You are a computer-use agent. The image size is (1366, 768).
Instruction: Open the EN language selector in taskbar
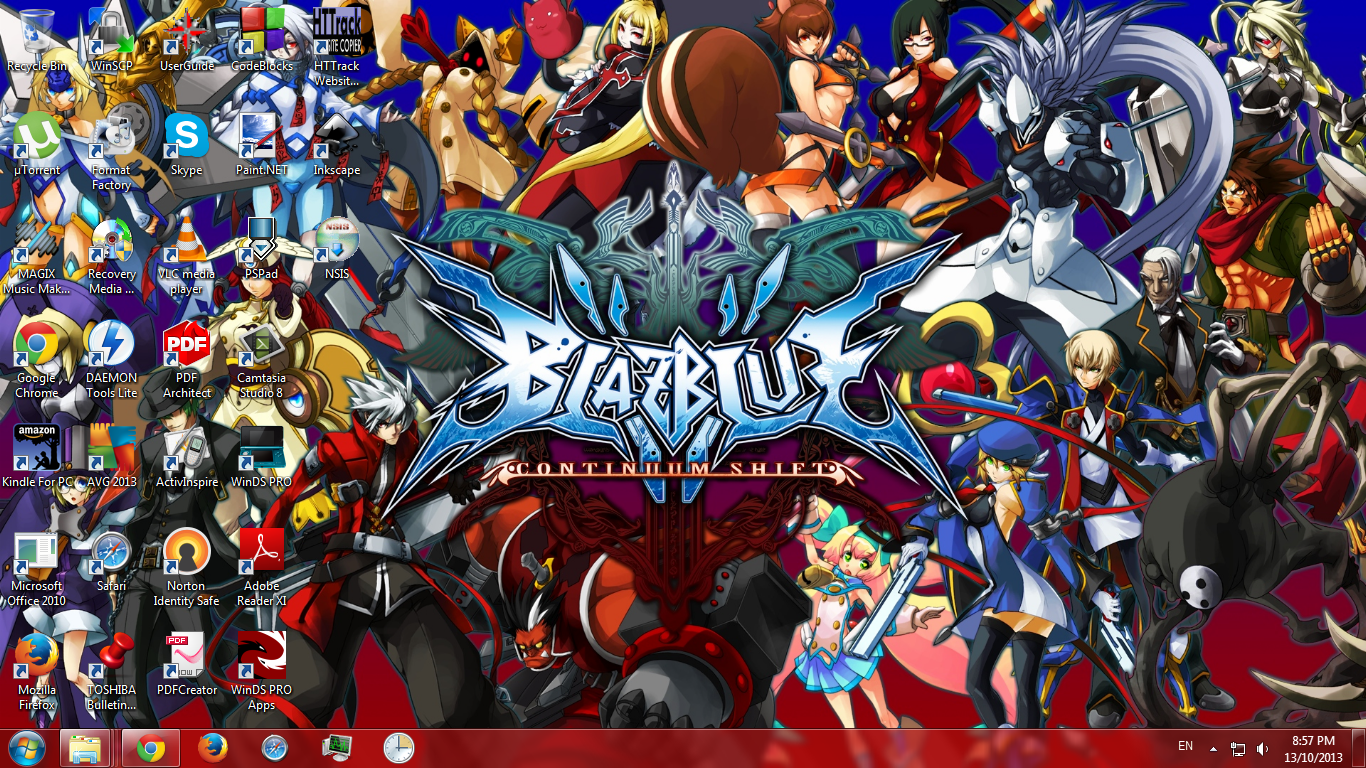pos(1185,746)
